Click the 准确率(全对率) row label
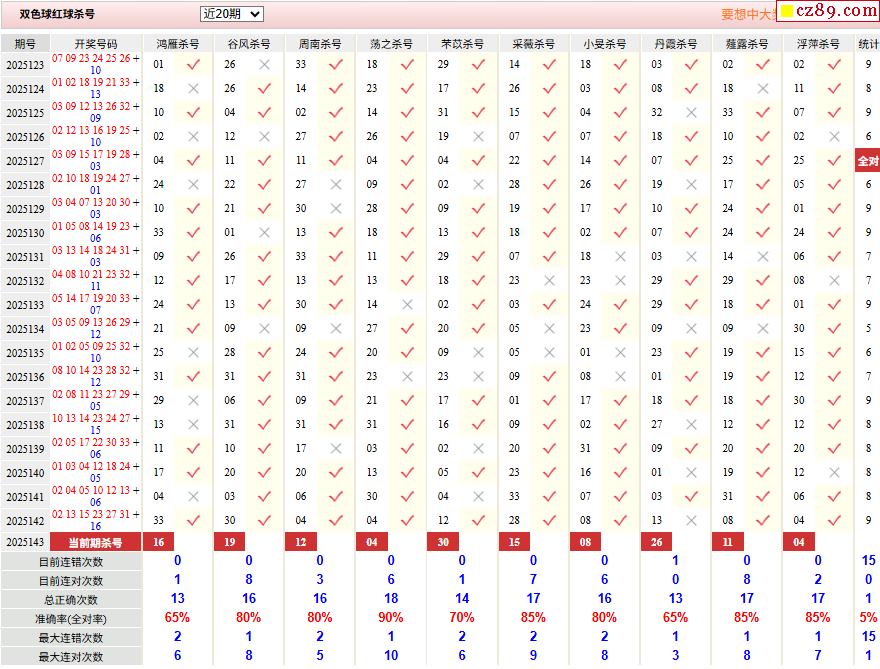 pyautogui.click(x=71, y=619)
